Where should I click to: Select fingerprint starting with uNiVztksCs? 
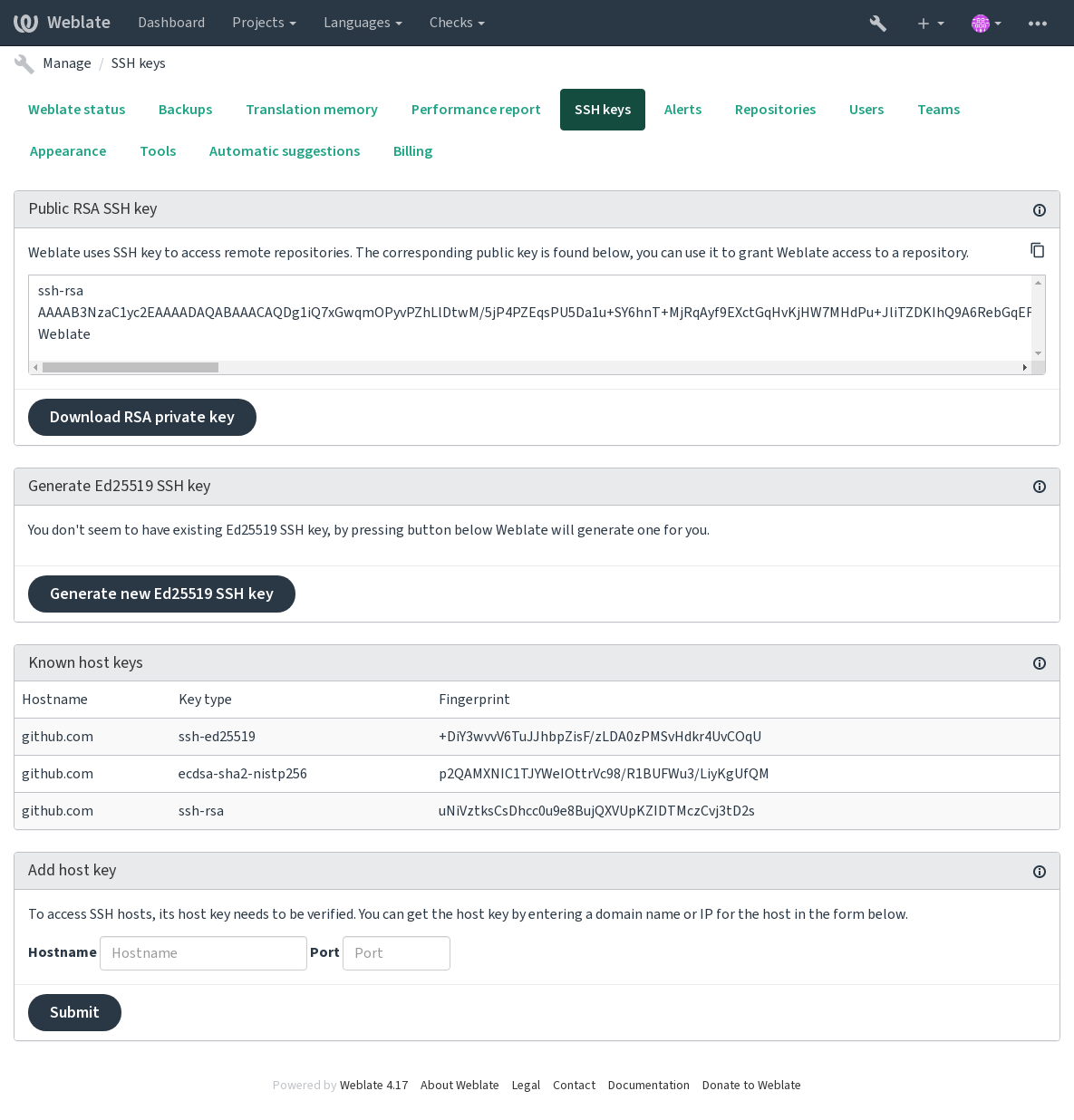tap(596, 811)
